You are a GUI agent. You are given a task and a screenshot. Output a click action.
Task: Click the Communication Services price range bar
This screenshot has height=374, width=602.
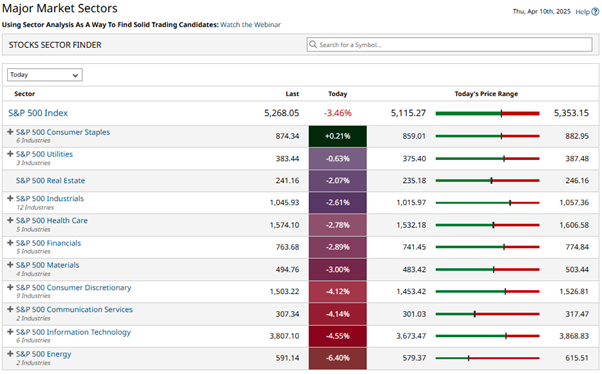click(488, 314)
